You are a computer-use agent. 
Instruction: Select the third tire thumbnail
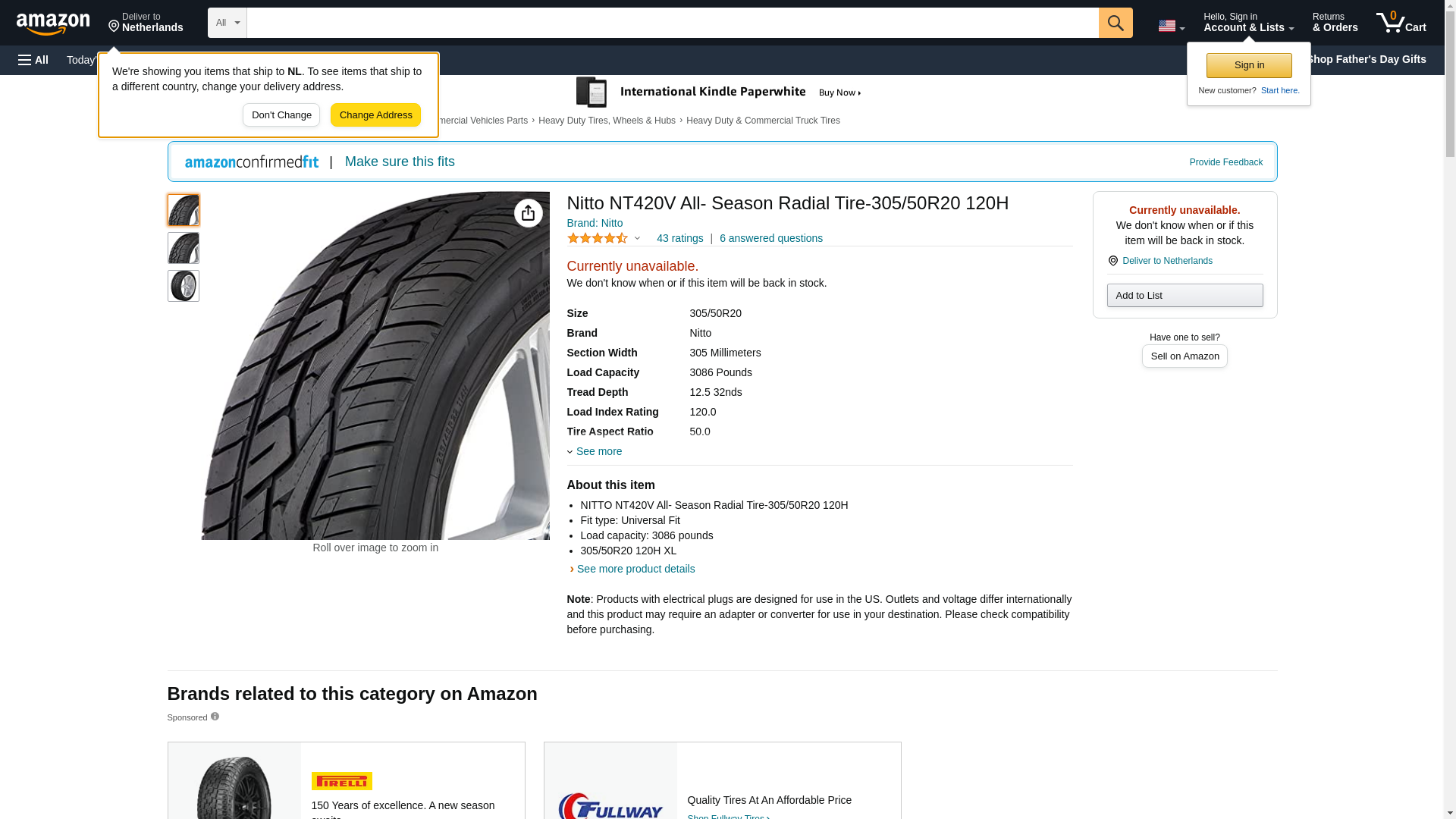tap(184, 287)
